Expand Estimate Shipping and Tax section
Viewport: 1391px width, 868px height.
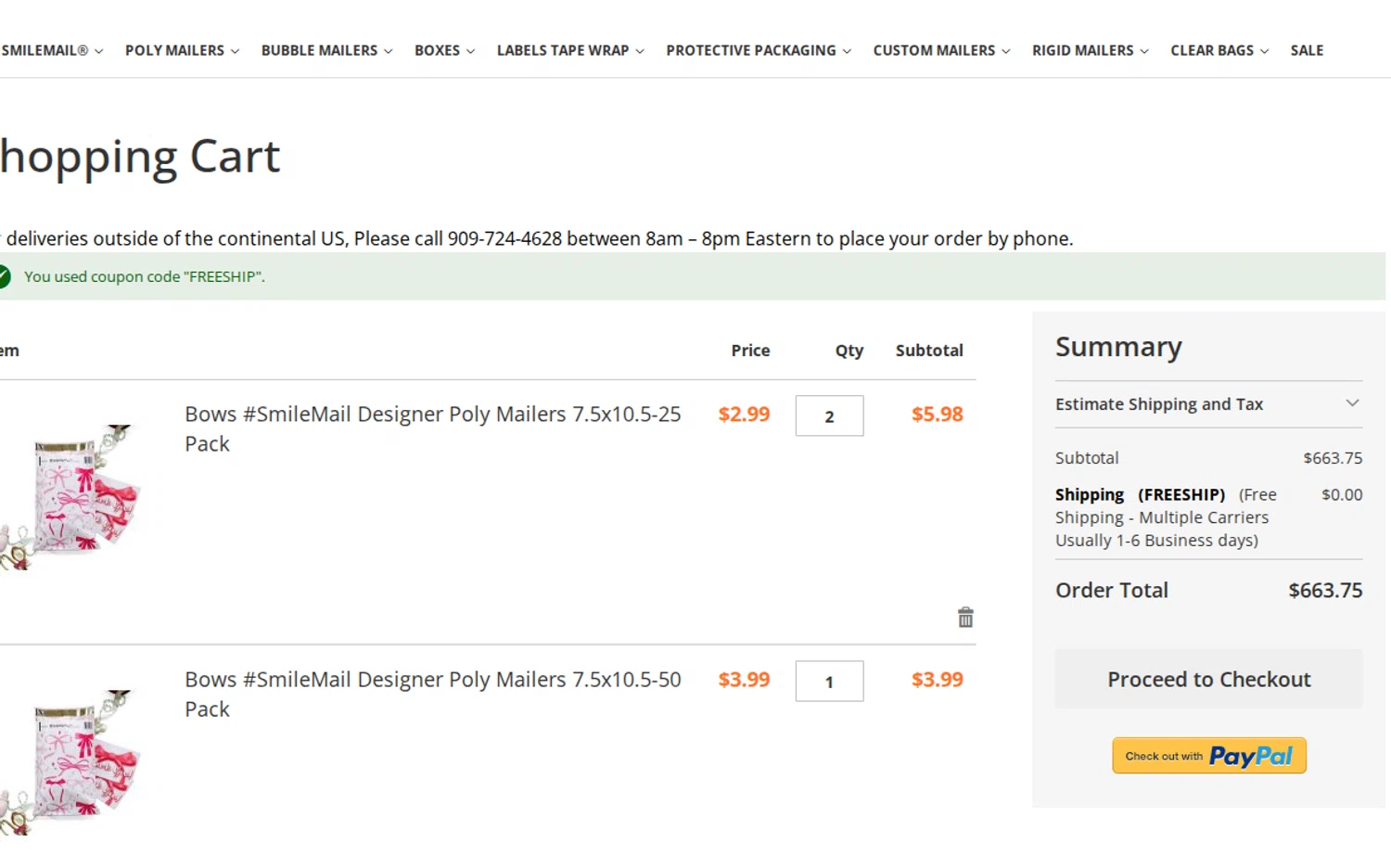pos(1208,404)
